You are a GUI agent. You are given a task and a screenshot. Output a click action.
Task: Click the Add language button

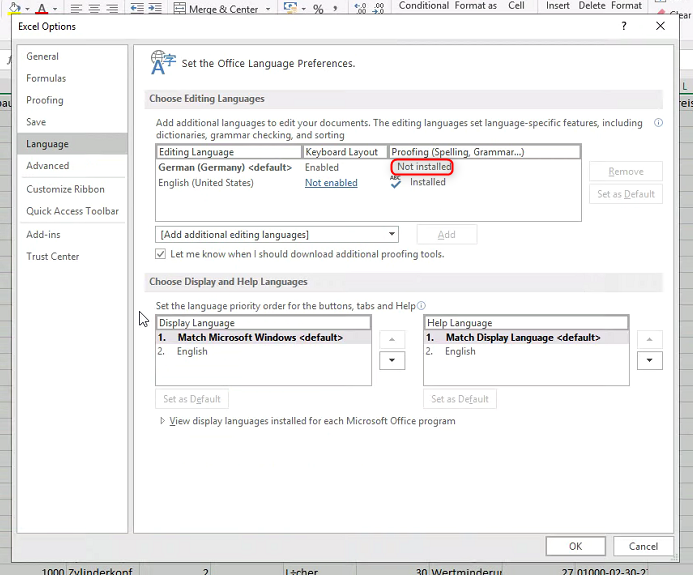pos(446,235)
